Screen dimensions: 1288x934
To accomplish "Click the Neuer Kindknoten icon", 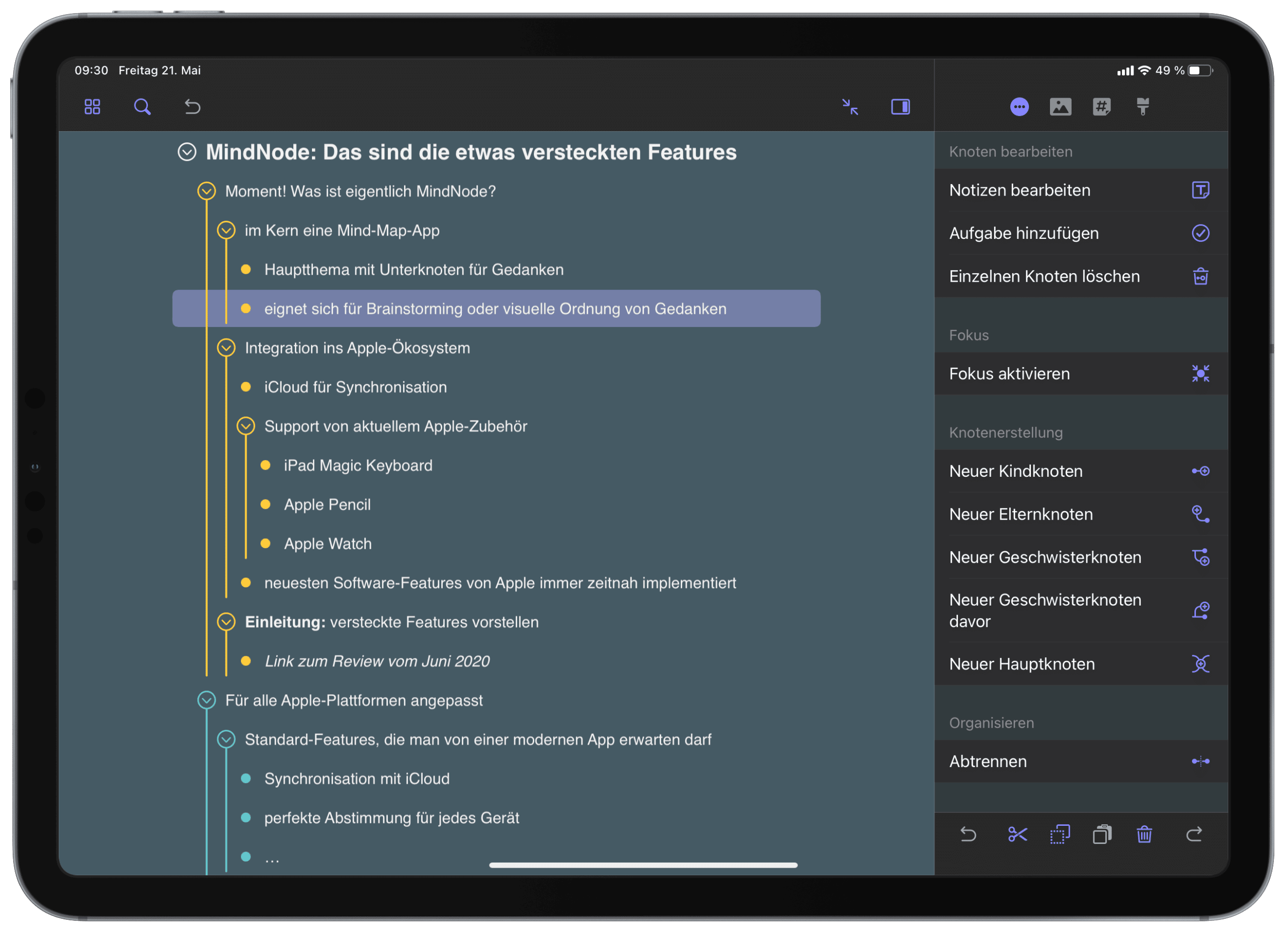I will 1199,470.
